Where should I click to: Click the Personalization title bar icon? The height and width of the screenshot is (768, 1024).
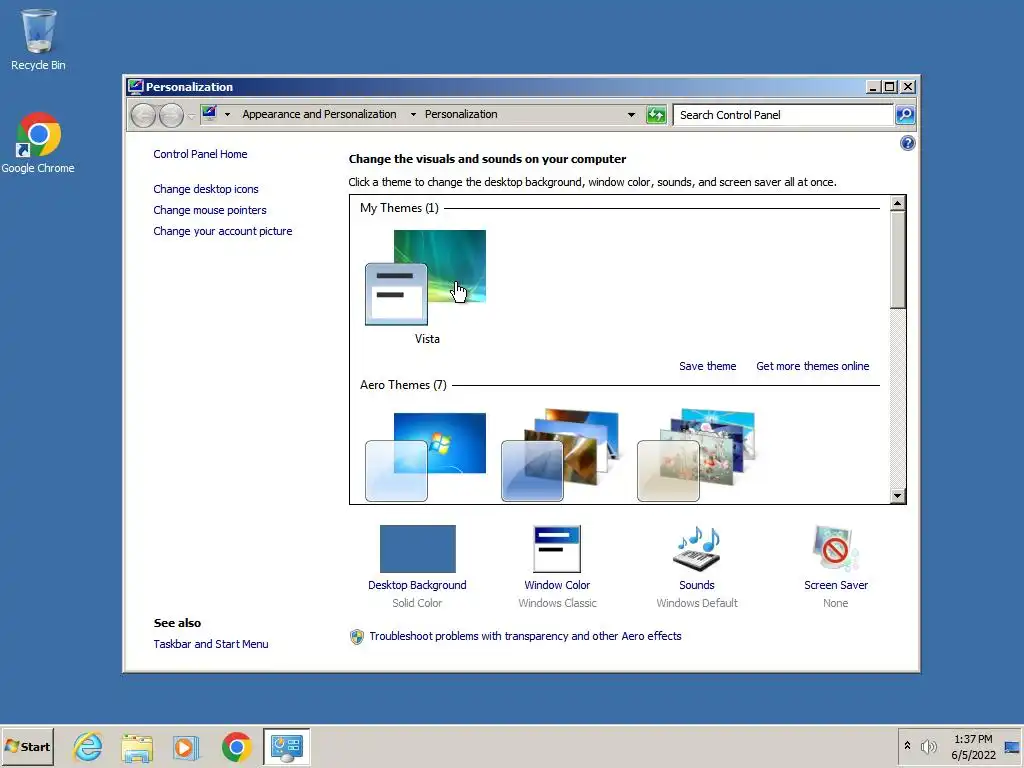(x=136, y=87)
